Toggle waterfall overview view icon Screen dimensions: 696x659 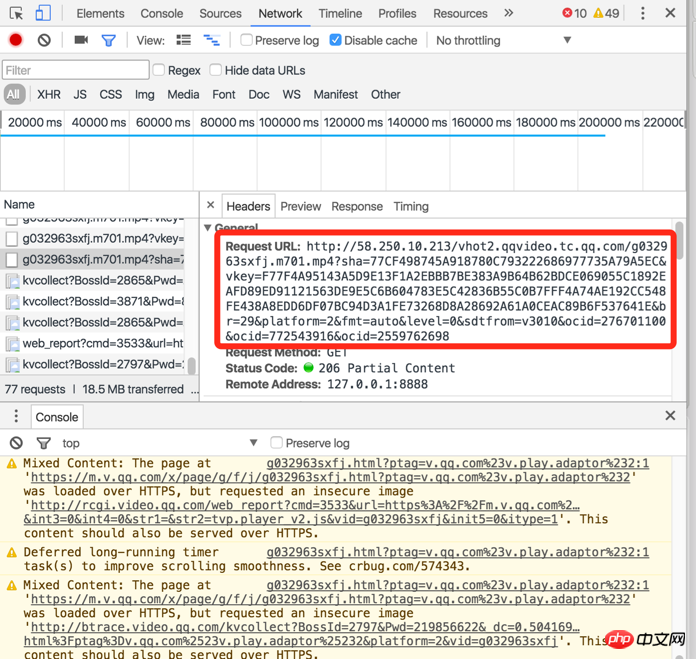[212, 40]
